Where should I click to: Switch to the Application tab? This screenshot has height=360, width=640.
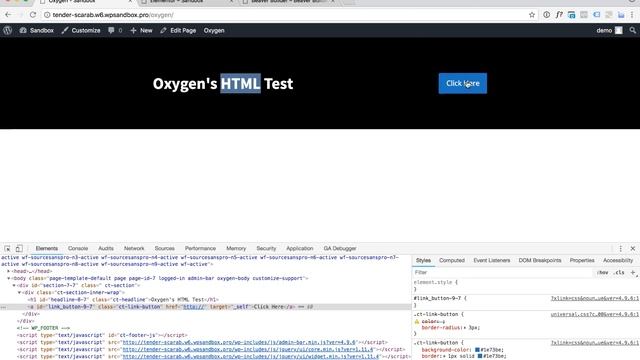click(300, 248)
